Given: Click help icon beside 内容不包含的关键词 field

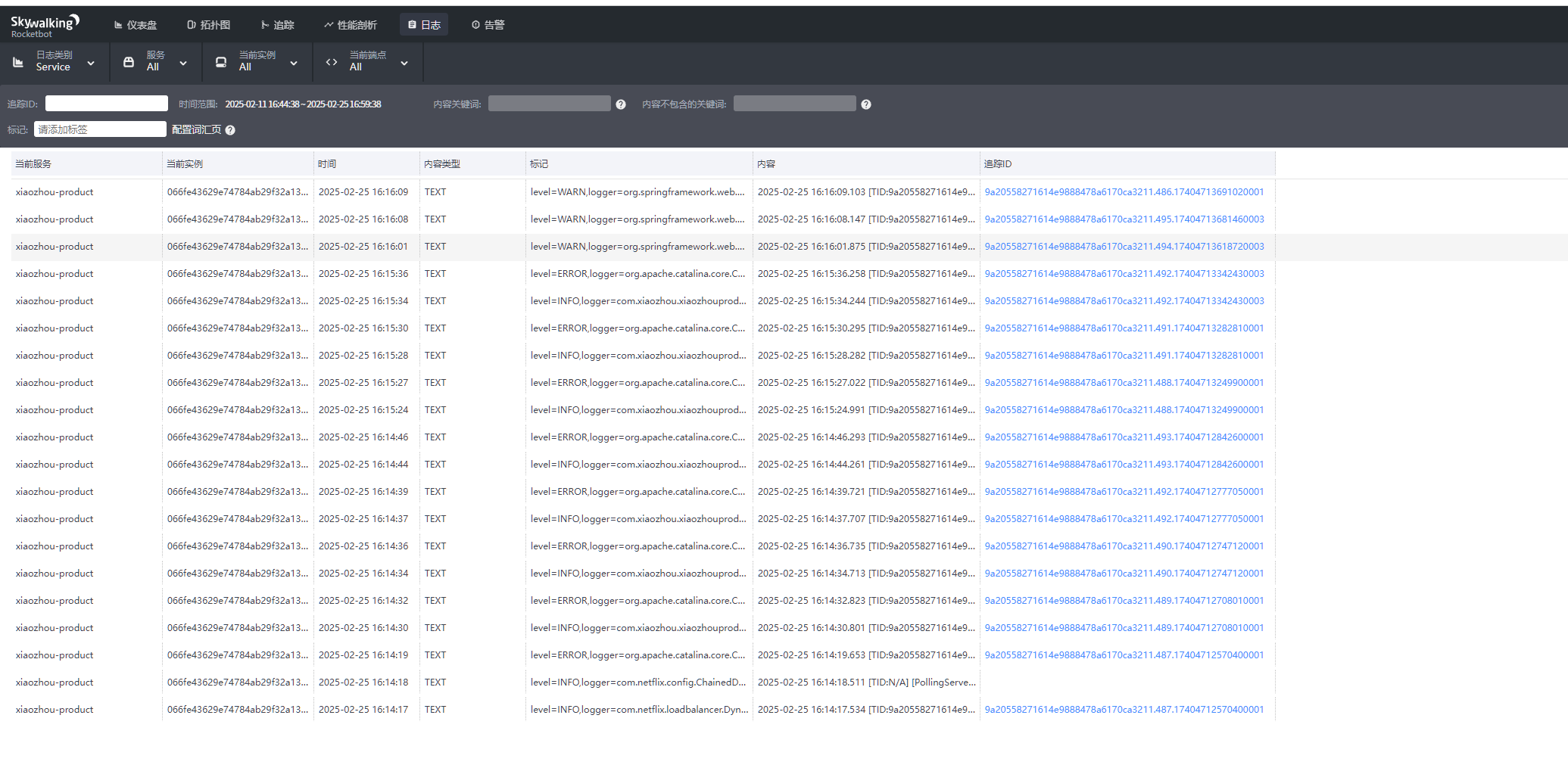Looking at the screenshot, I should pos(866,104).
